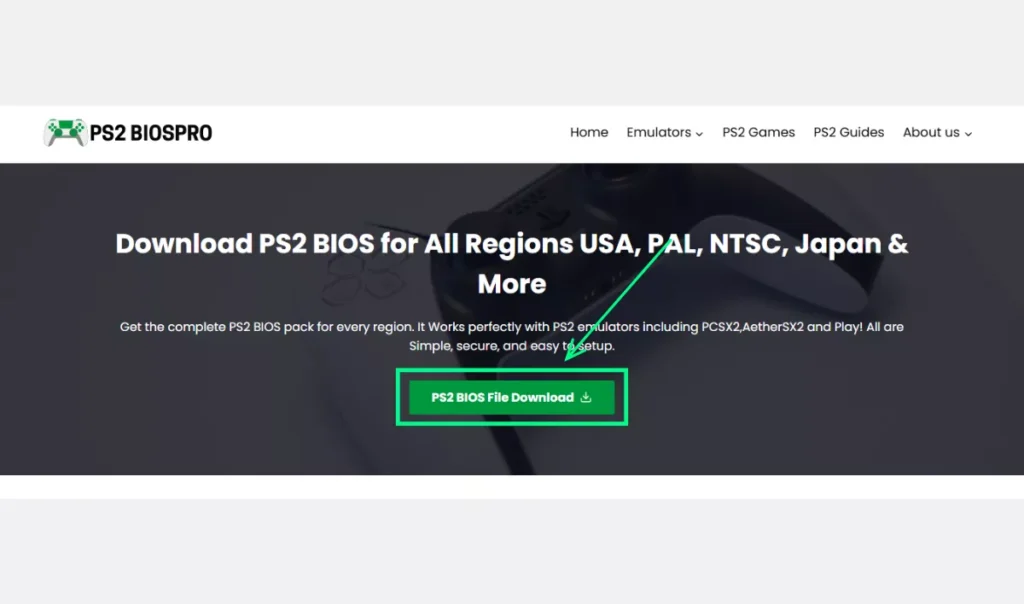Screen dimensions: 1024x604
Task: Click the green annotation arrow's pointed tip
Action: tap(567, 358)
